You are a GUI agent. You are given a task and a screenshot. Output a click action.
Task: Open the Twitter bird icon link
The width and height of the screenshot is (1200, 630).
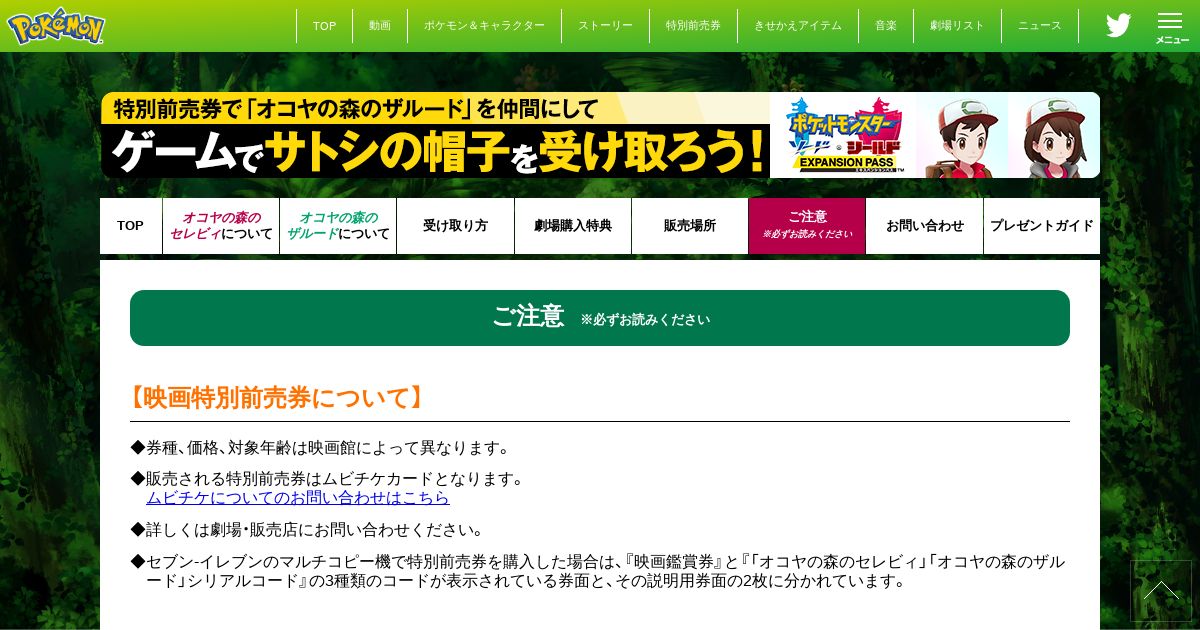(1118, 25)
